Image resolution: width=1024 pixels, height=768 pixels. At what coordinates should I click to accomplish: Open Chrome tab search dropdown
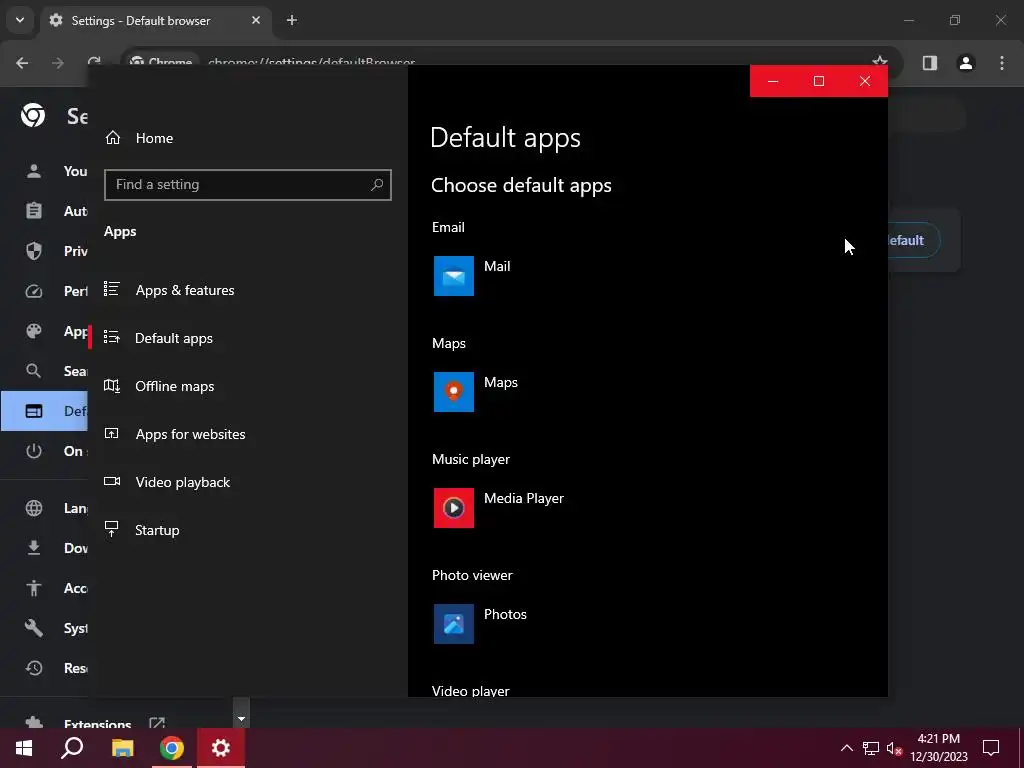[20, 20]
